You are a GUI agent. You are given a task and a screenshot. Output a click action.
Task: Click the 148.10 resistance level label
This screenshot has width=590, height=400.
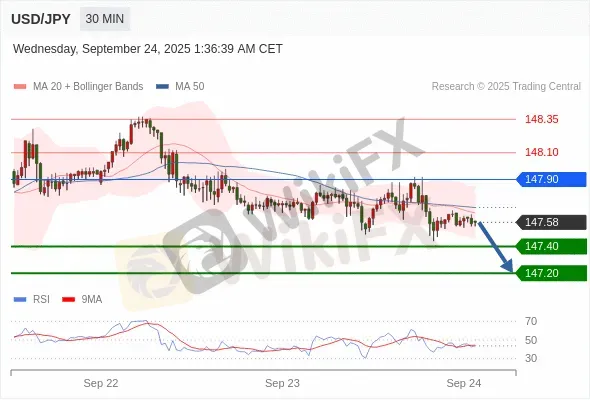pyautogui.click(x=542, y=152)
